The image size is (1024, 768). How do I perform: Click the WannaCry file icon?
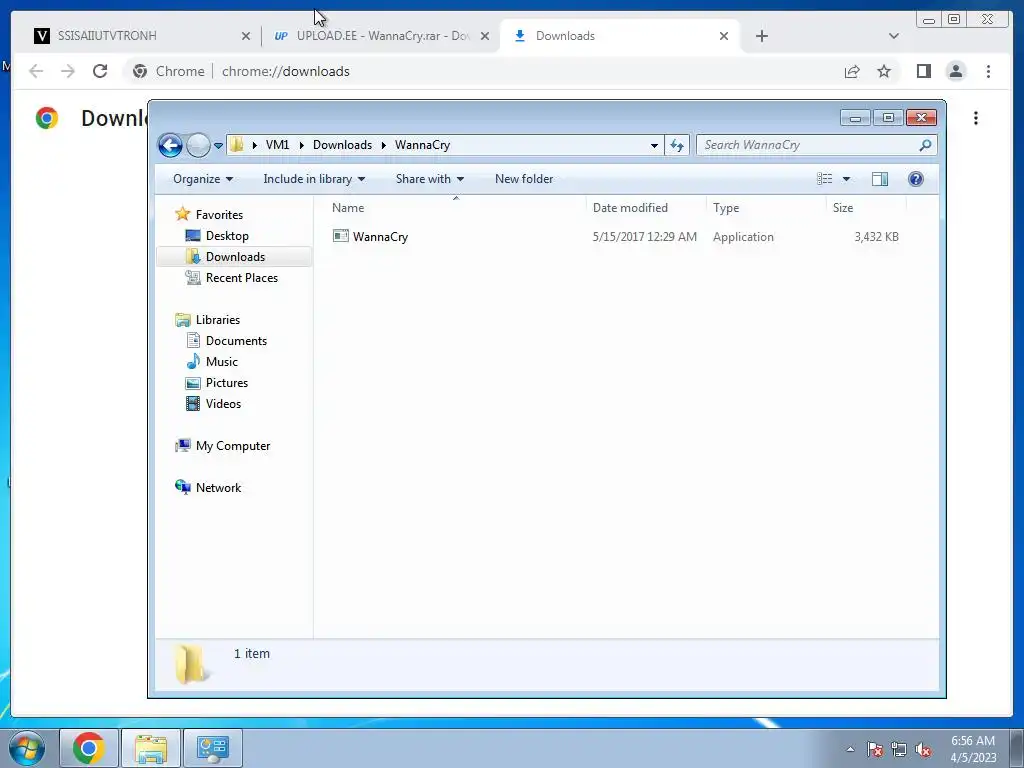pyautogui.click(x=340, y=236)
